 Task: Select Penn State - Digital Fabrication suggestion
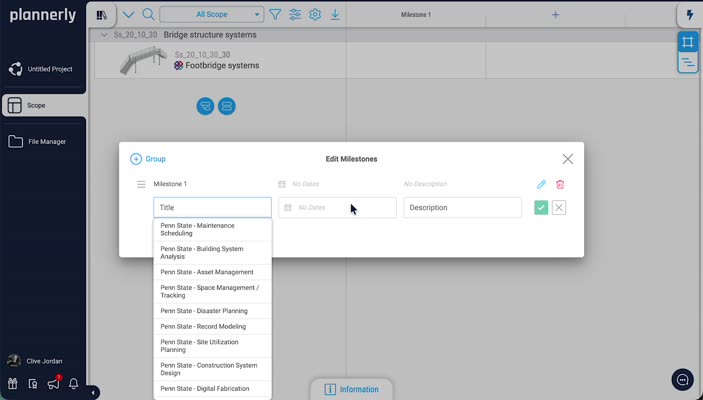coord(213,389)
